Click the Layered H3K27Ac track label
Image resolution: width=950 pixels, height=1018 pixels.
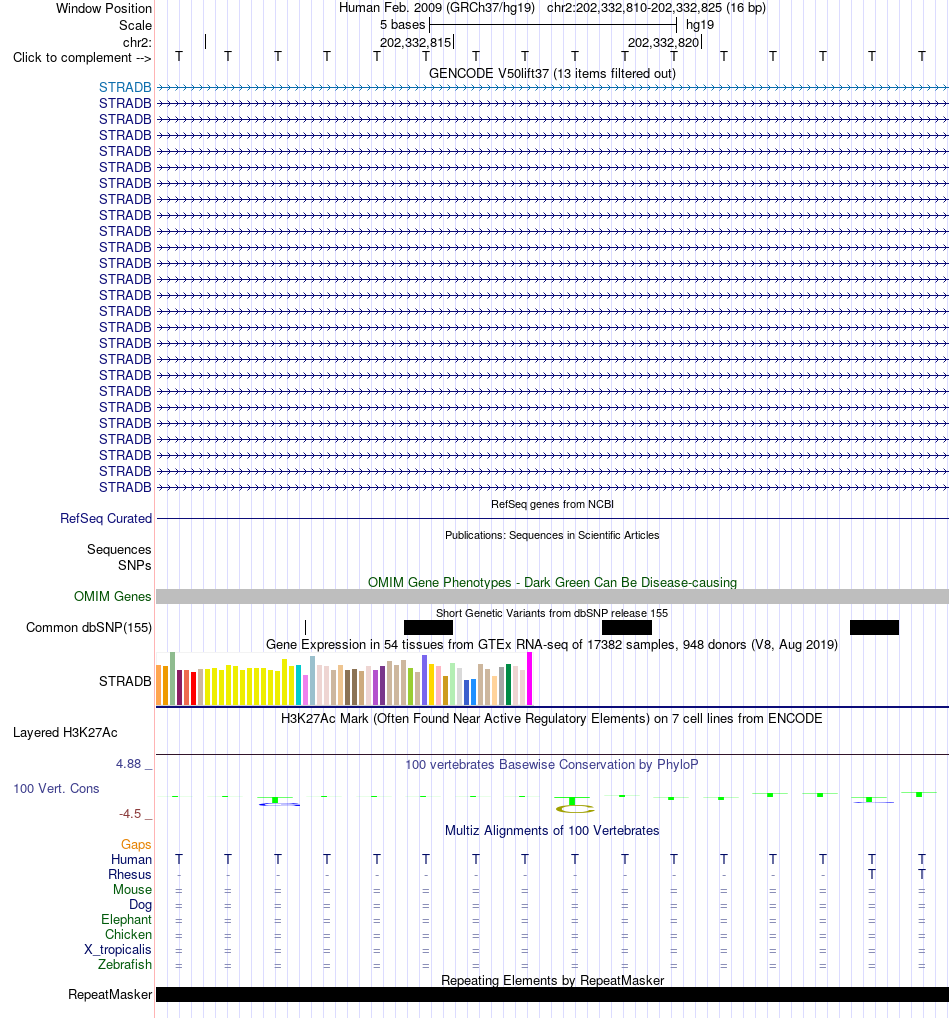tap(65, 732)
